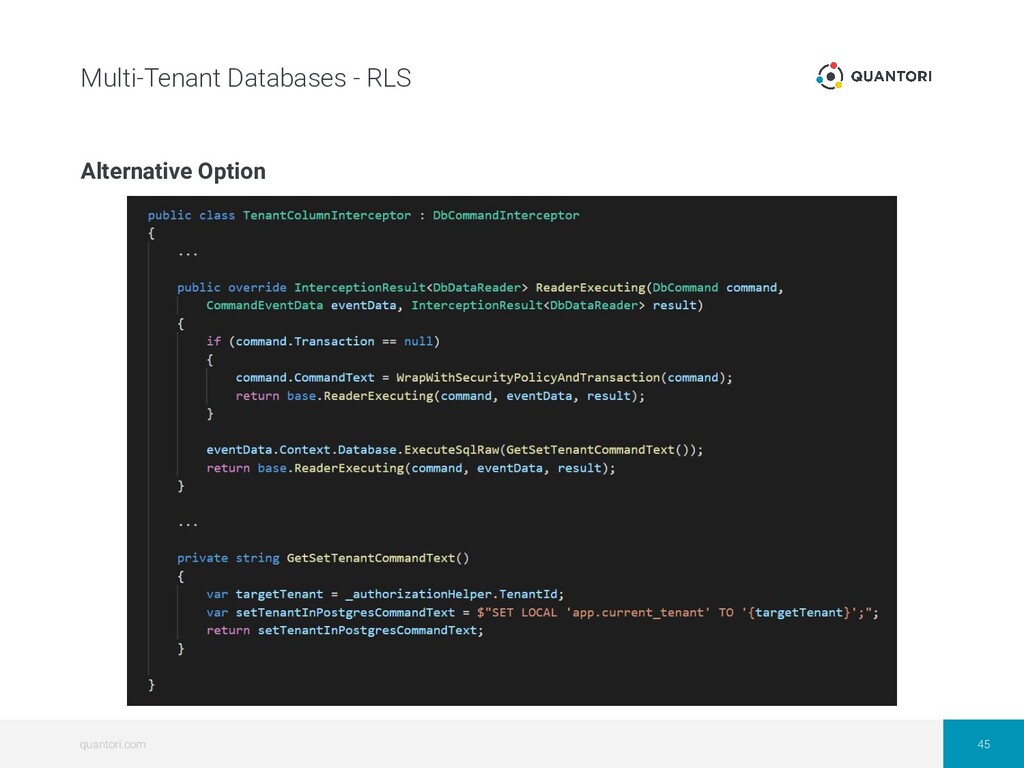Click 'TenantColumnInterceptor' class name in code
Screen dimensions: 1024x768
(x=327, y=215)
